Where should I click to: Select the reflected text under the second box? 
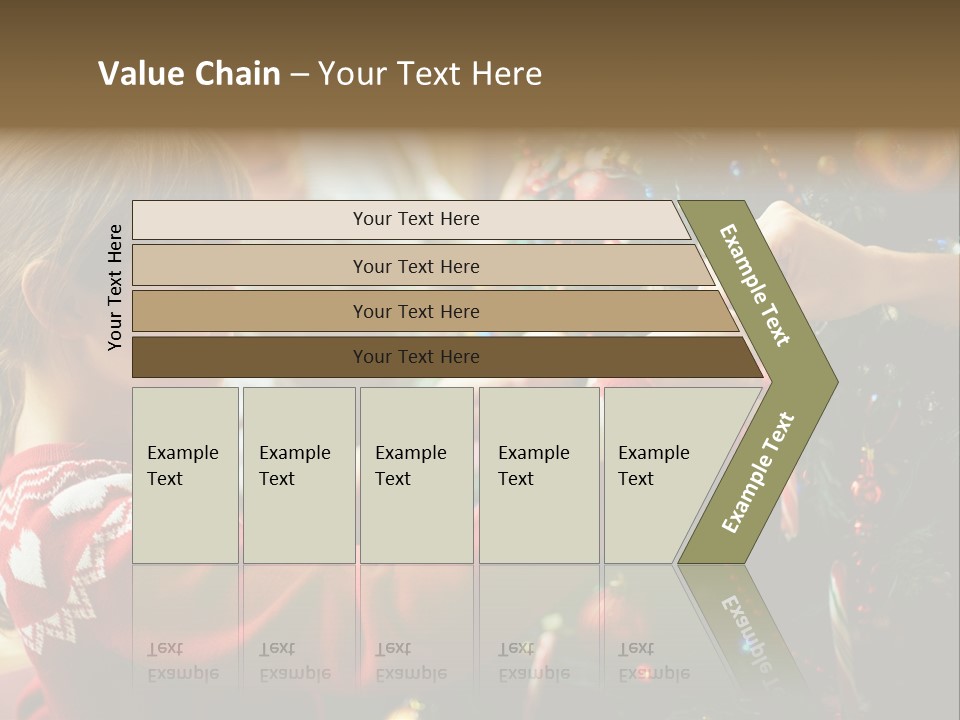point(295,661)
